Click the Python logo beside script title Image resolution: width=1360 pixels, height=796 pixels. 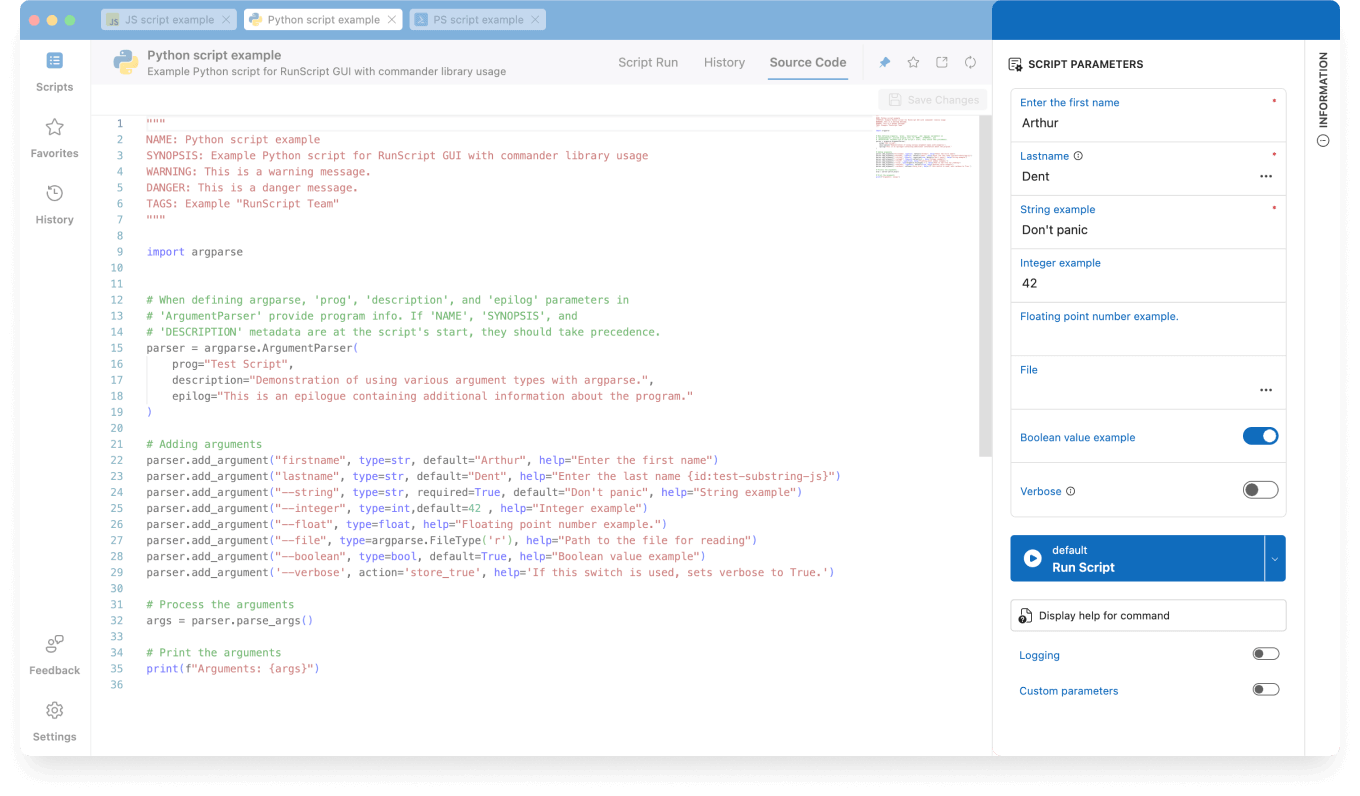click(x=125, y=62)
